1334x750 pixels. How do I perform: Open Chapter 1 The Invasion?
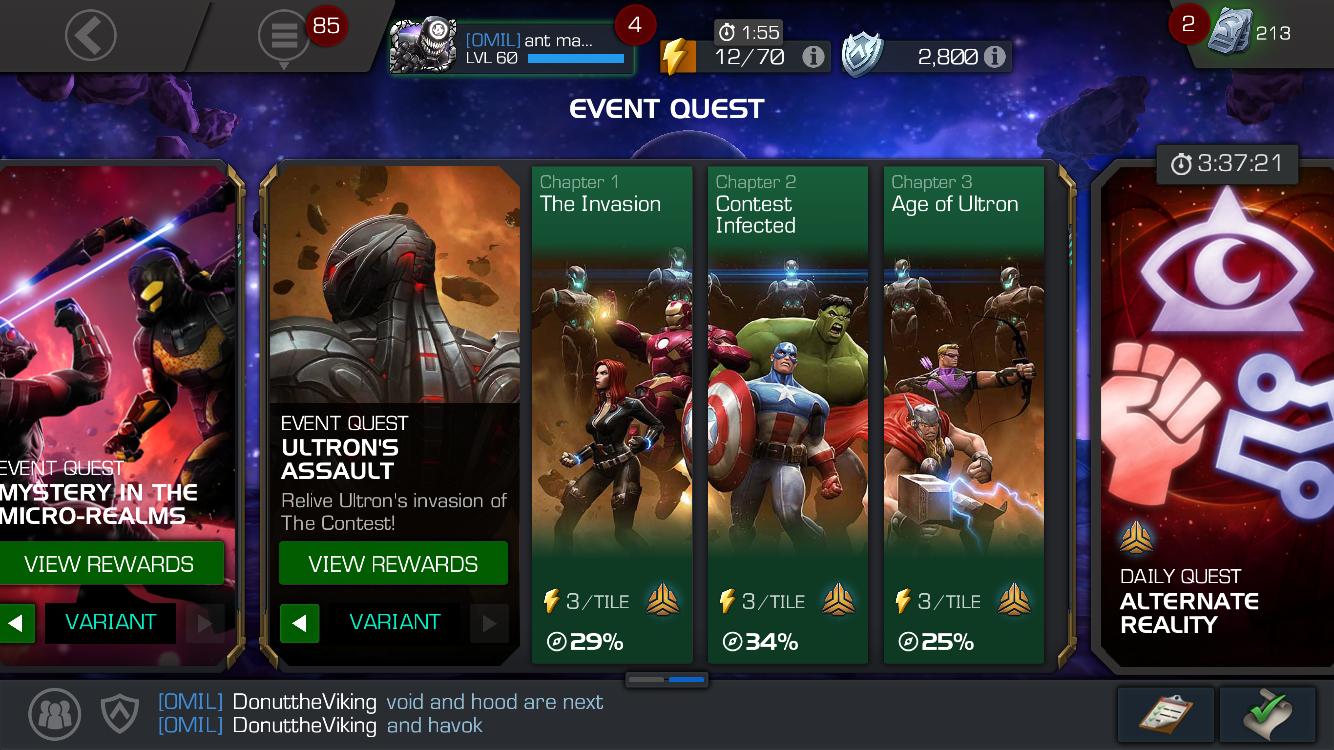[x=612, y=415]
